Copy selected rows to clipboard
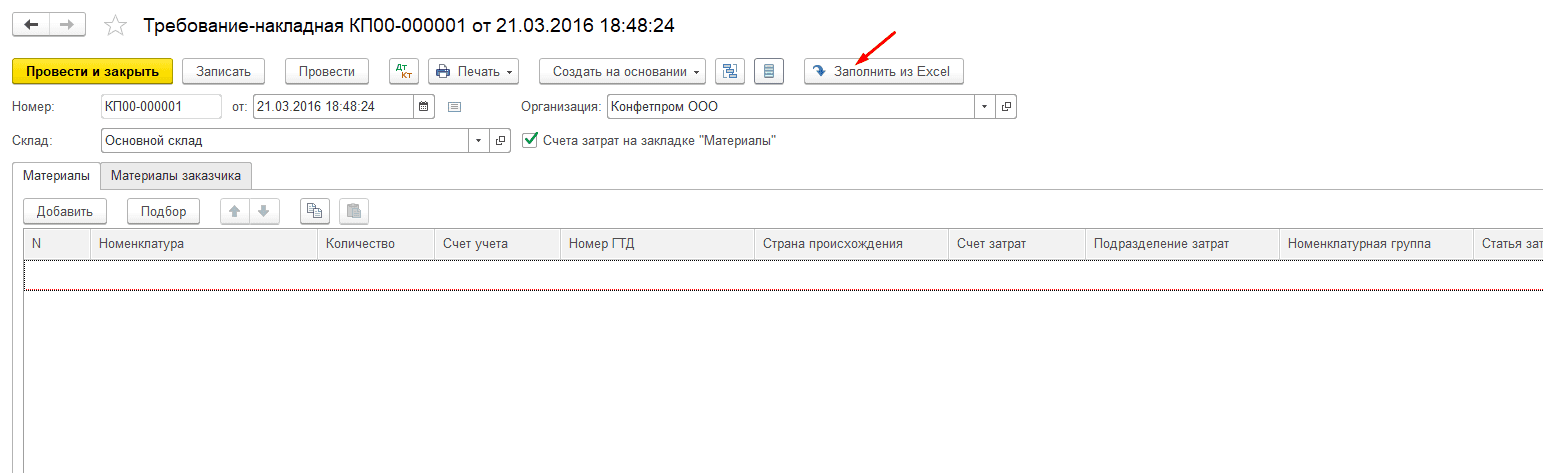This screenshot has height=473, width=1543. [315, 211]
